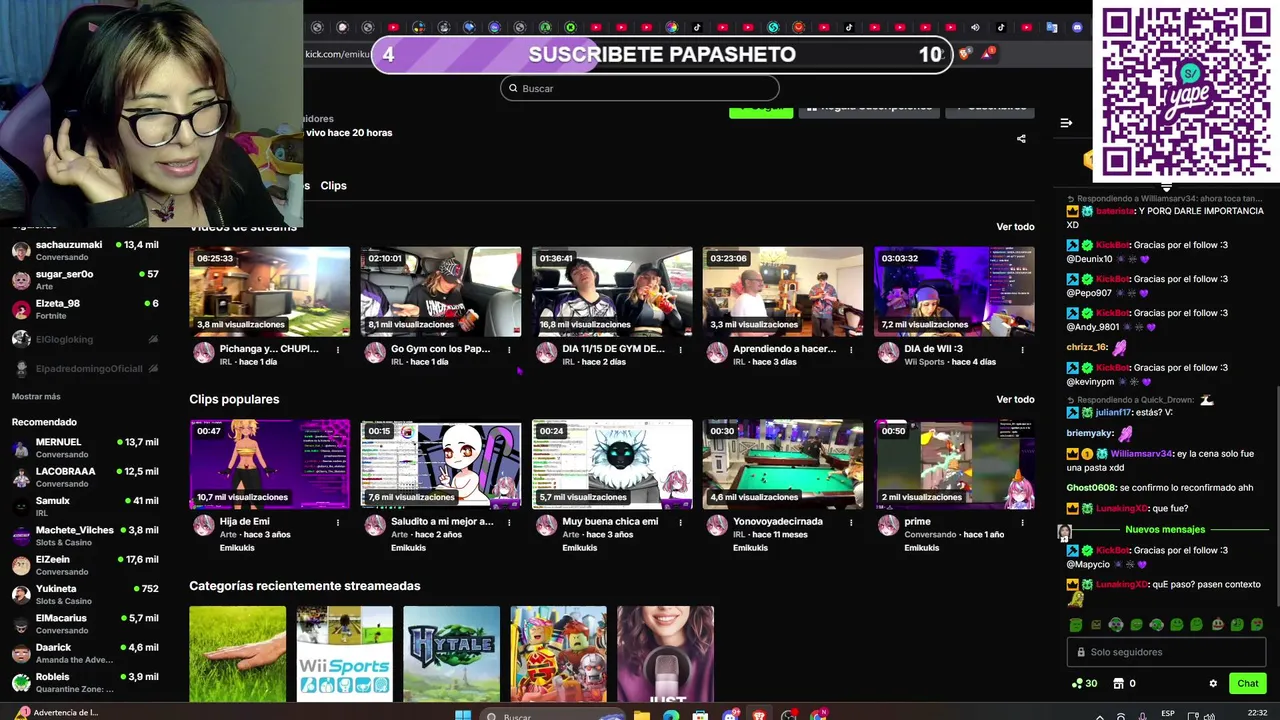
Task: Open recommended channel Machete_Vilches
Action: pos(84,536)
